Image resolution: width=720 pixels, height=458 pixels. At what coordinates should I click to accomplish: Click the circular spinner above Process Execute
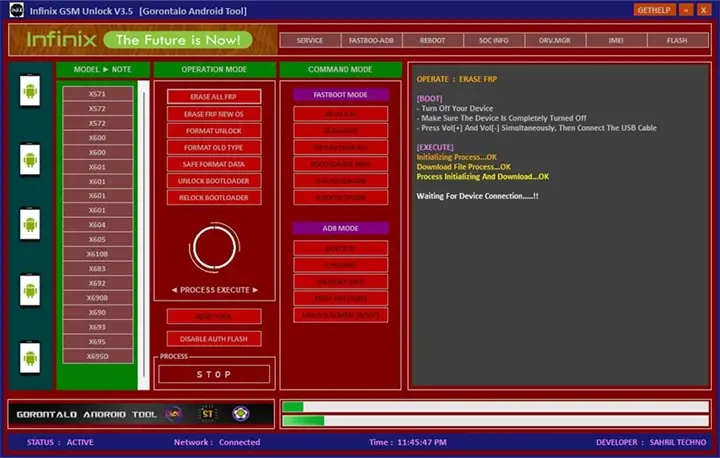(214, 248)
